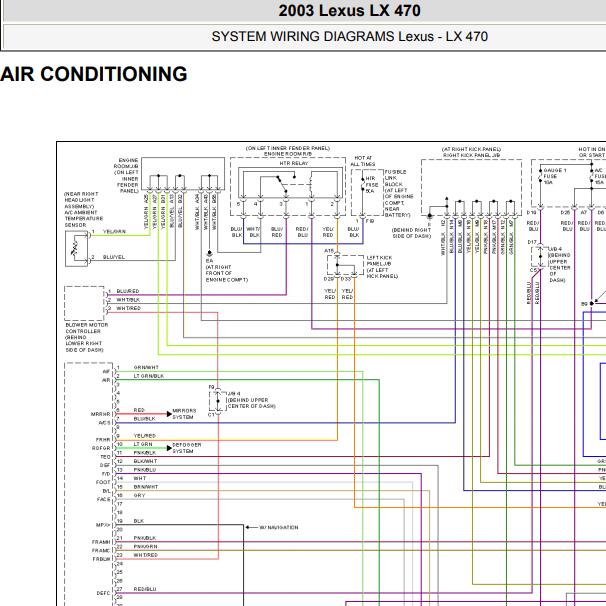This screenshot has width=606, height=606.
Task: Select 'A/C AMBIENT TEMPERATURE SENSOR' label
Action: (84, 219)
